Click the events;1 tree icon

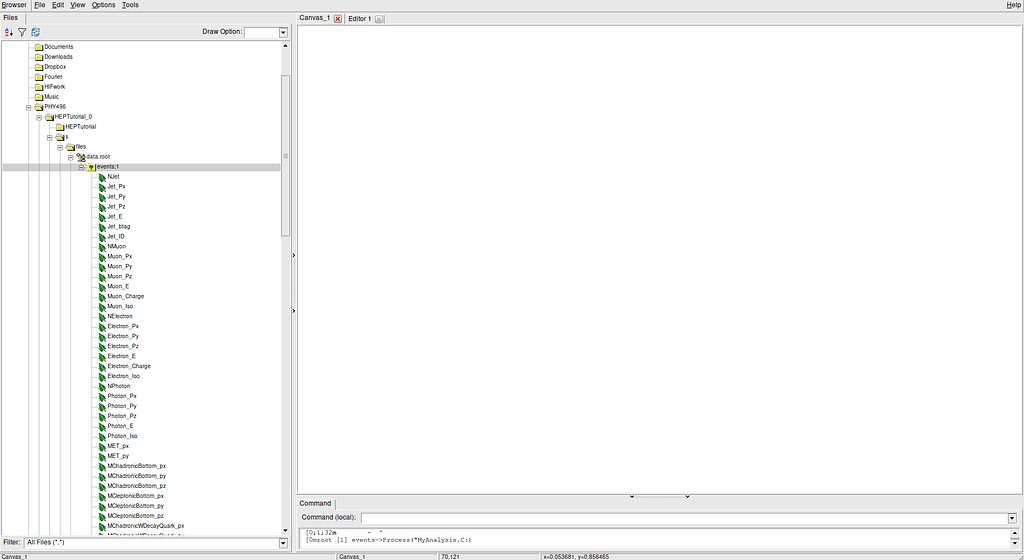tap(91, 167)
